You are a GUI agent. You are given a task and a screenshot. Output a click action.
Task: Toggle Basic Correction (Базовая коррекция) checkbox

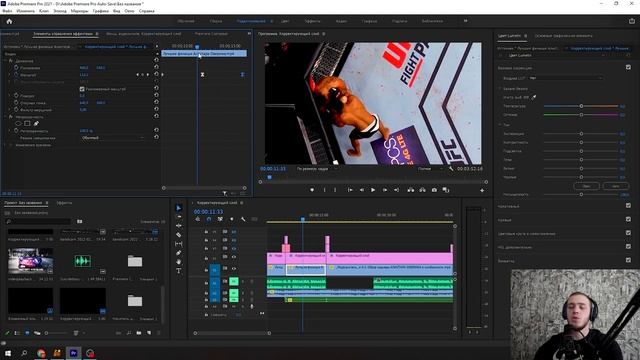pos(628,67)
